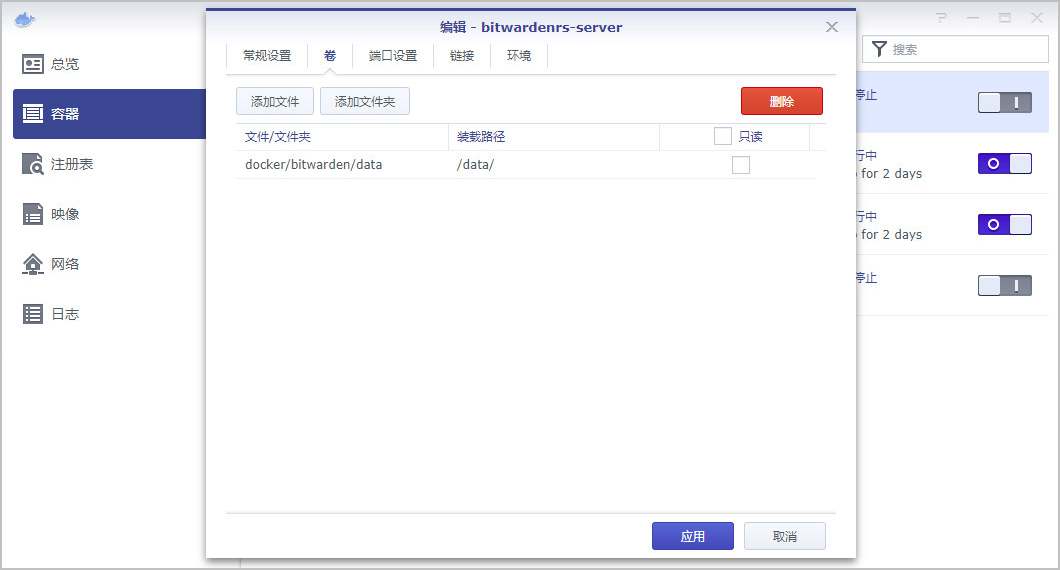Screen dimensions: 1060x570
Task: Click the red 删除 delete button
Action: (x=781, y=101)
